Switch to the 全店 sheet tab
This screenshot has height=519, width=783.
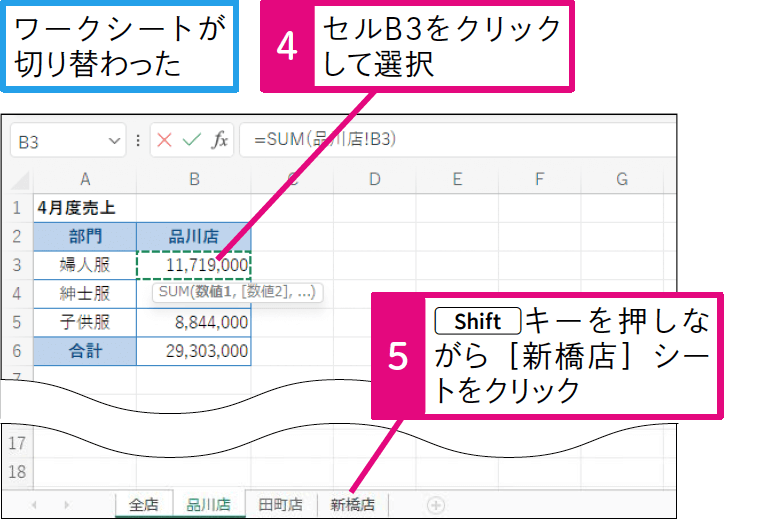pos(144,505)
